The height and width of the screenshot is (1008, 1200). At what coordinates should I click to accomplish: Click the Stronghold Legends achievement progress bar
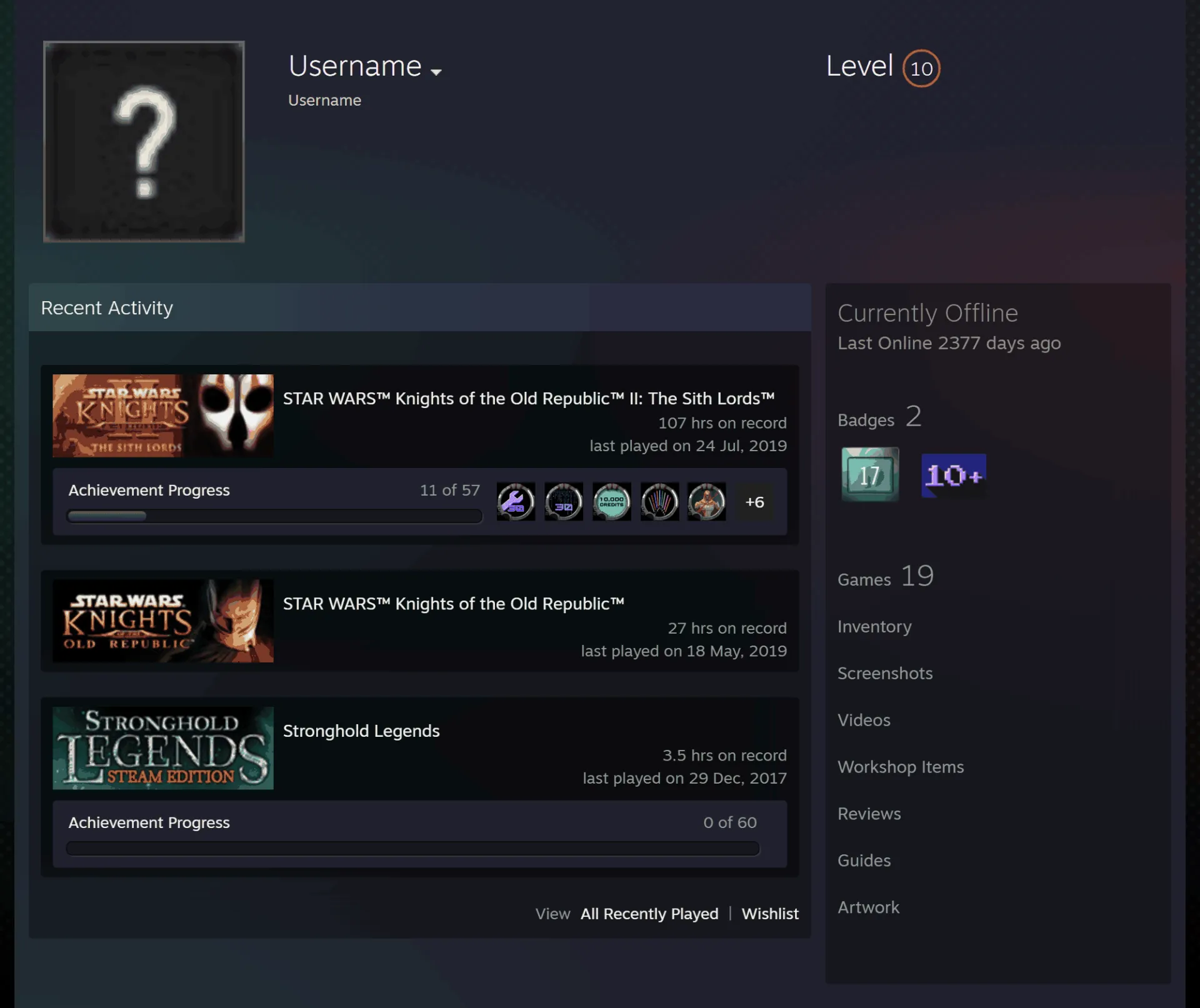(412, 849)
